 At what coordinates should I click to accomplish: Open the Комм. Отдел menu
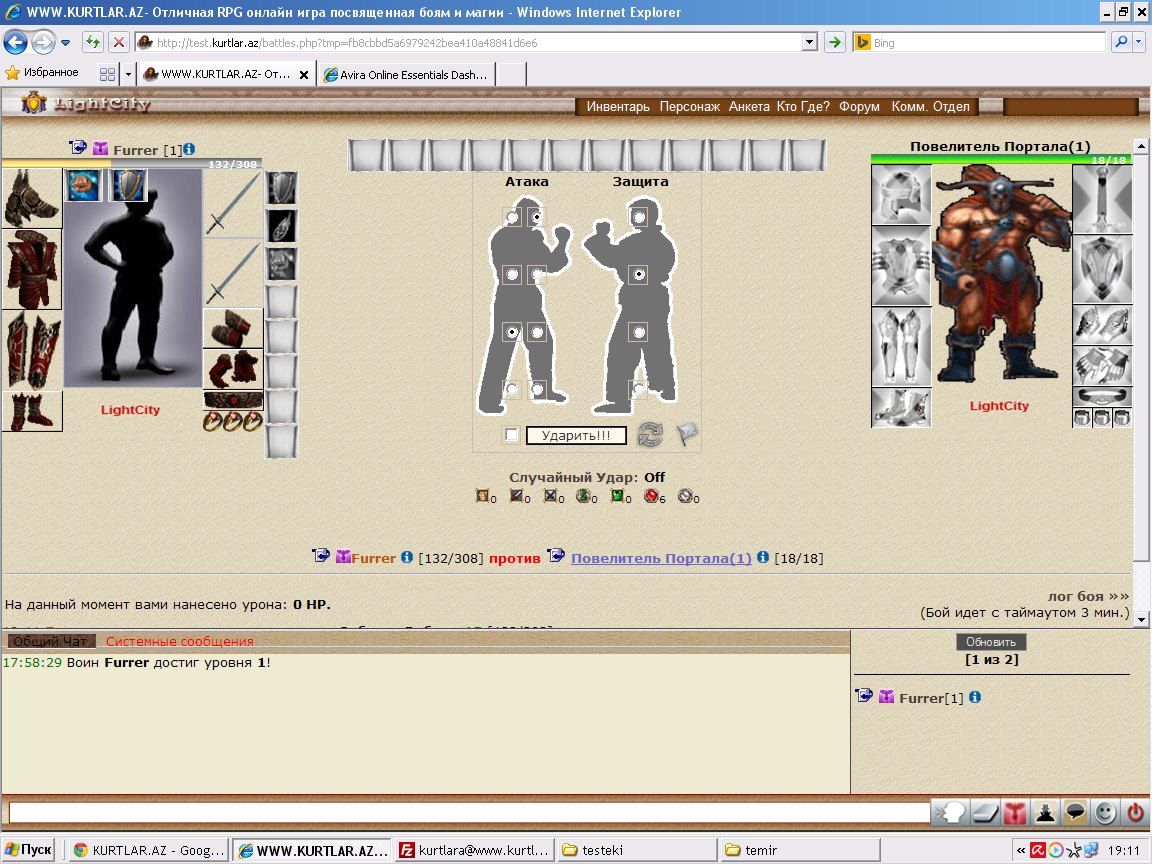click(930, 107)
